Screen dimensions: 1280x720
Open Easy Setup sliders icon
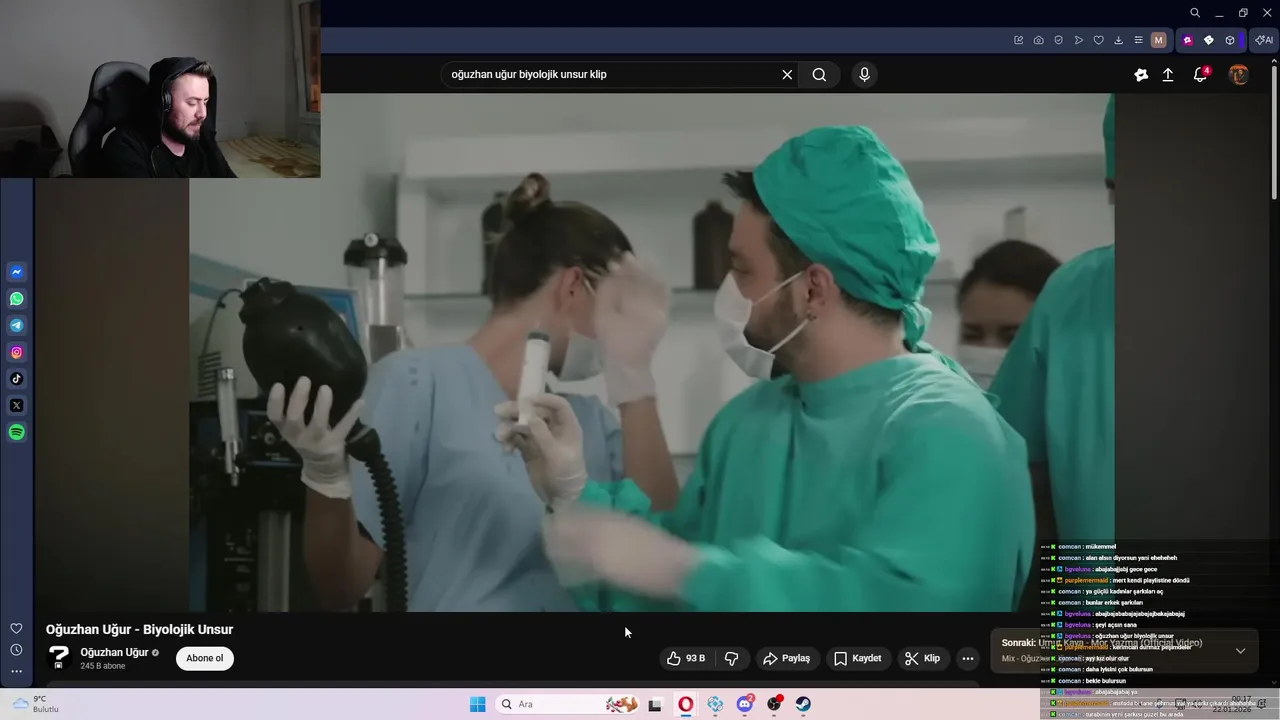pos(1138,40)
